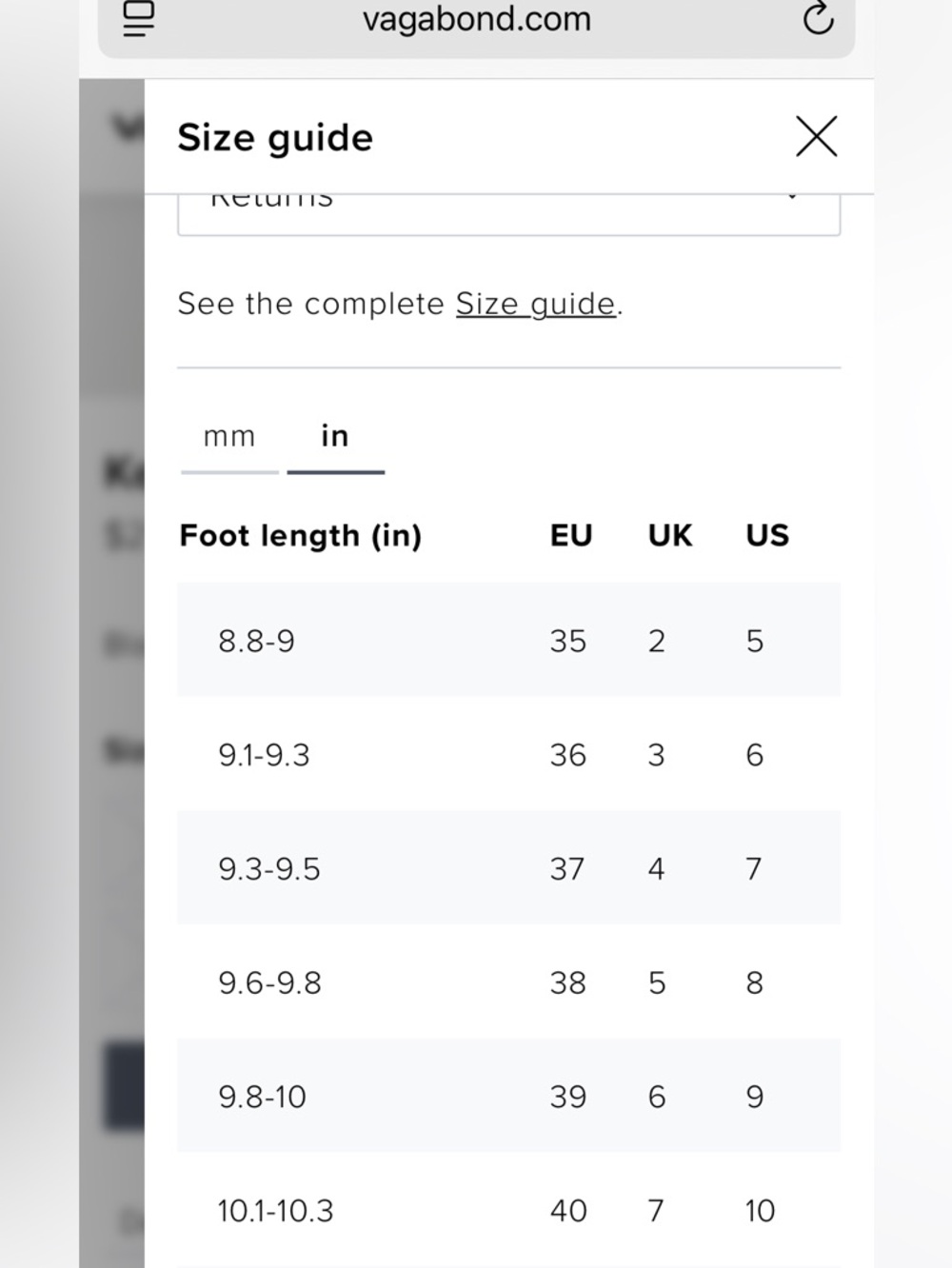Click the EU column header
Viewport: 952px width, 1268px height.
tap(571, 535)
